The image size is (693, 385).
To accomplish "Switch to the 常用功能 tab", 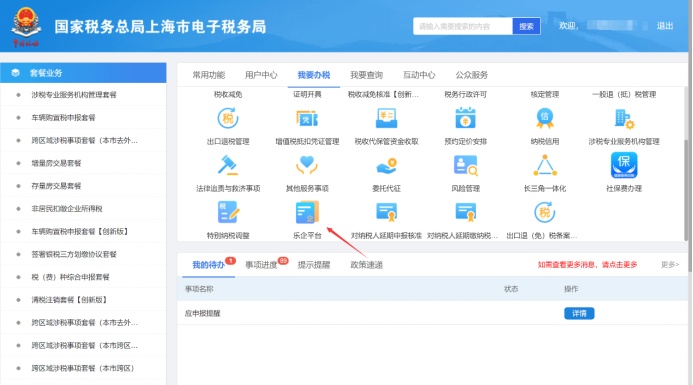I will click(209, 75).
